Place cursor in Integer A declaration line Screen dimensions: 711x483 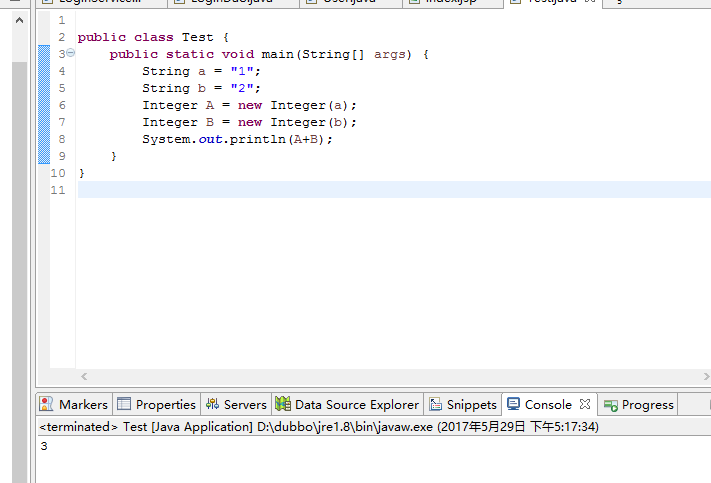tap(248, 105)
